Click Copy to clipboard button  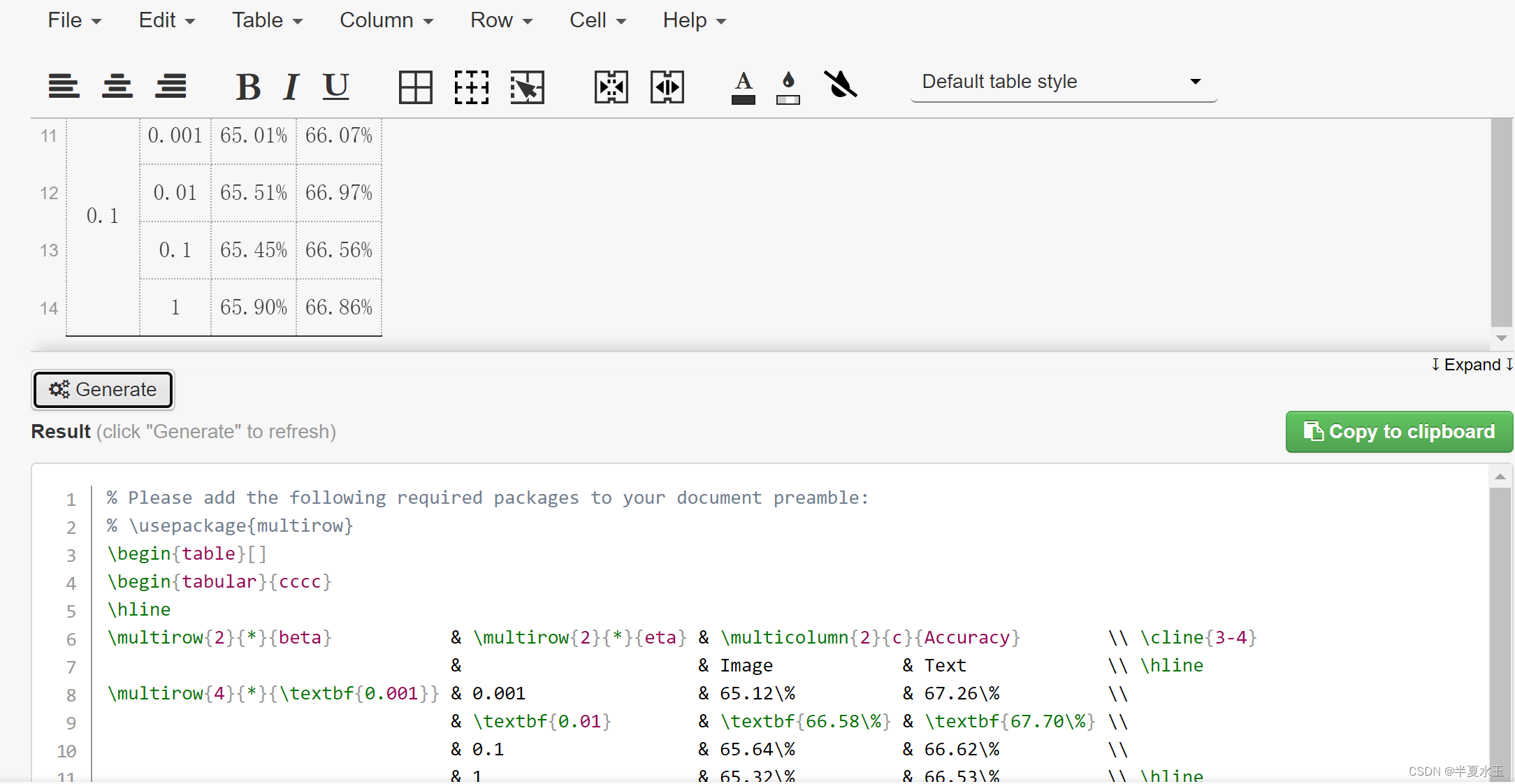pyautogui.click(x=1399, y=432)
